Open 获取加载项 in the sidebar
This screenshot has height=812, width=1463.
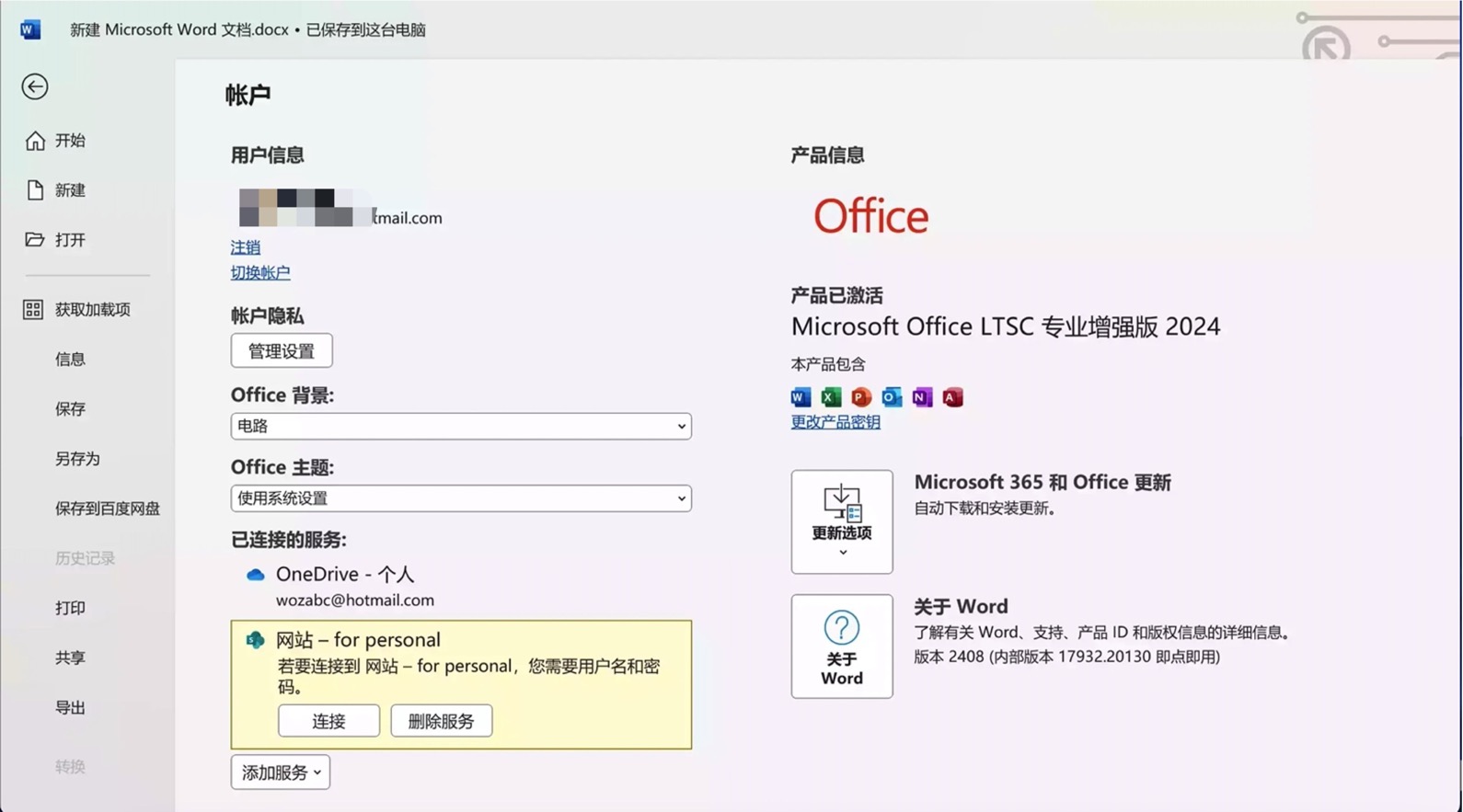click(92, 310)
